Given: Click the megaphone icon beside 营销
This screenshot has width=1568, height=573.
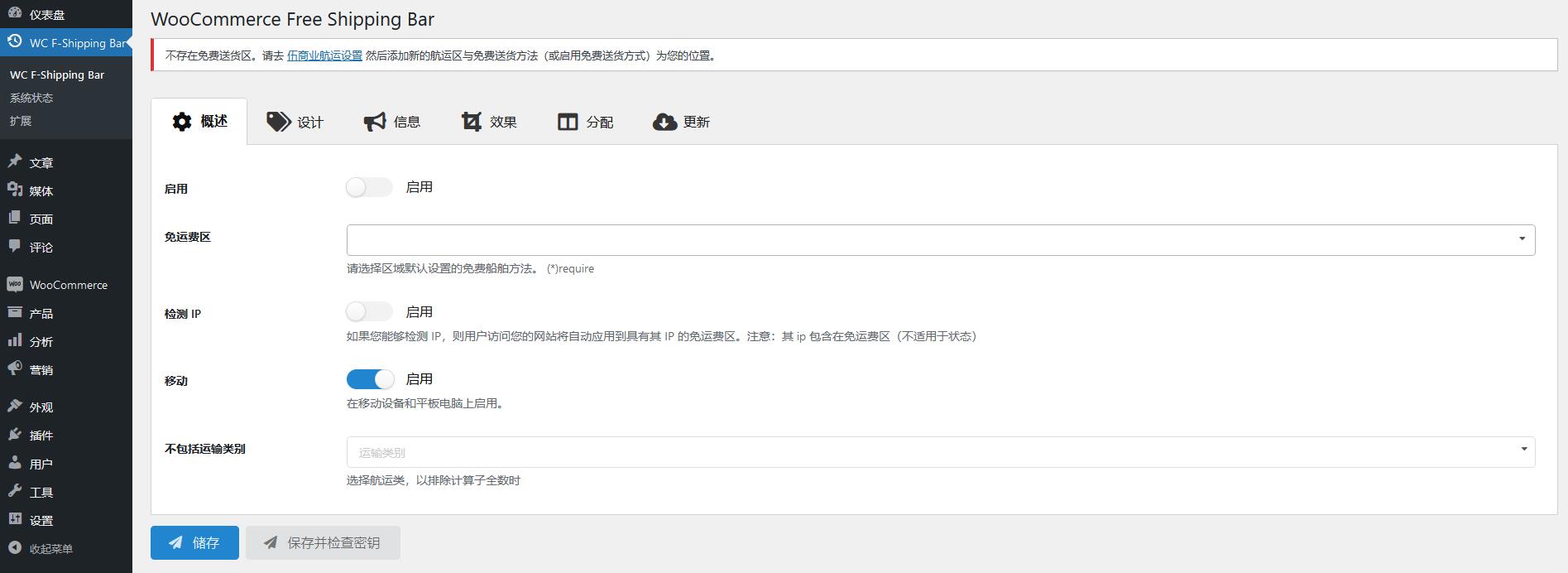Looking at the screenshot, I should point(15,368).
